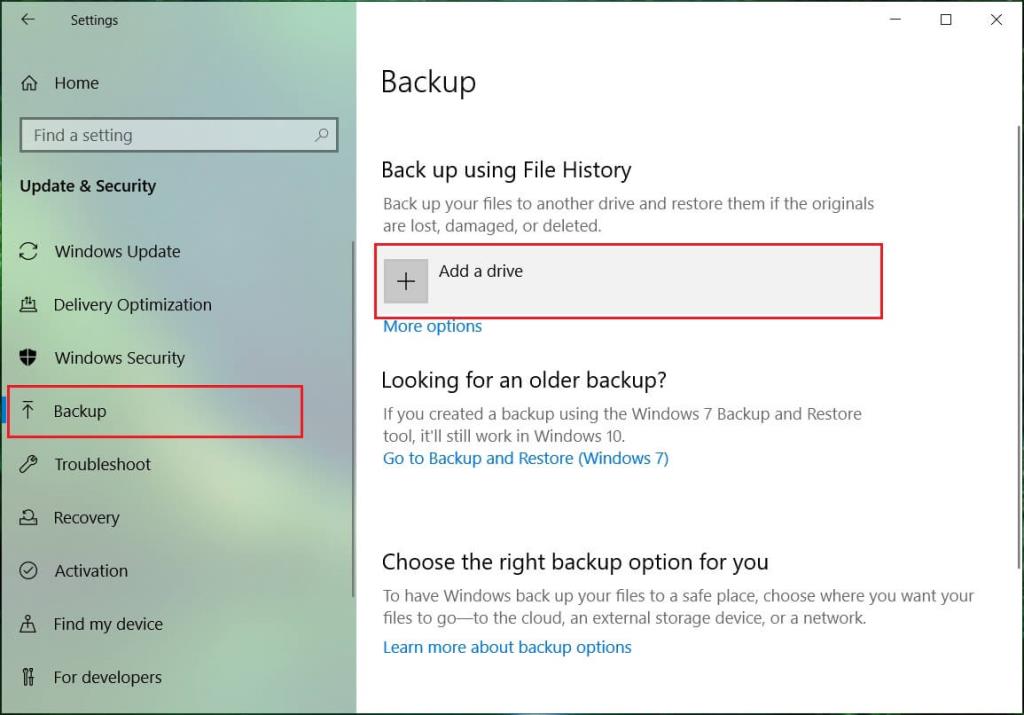Click the Home house icon
The width and height of the screenshot is (1024, 715).
point(30,83)
